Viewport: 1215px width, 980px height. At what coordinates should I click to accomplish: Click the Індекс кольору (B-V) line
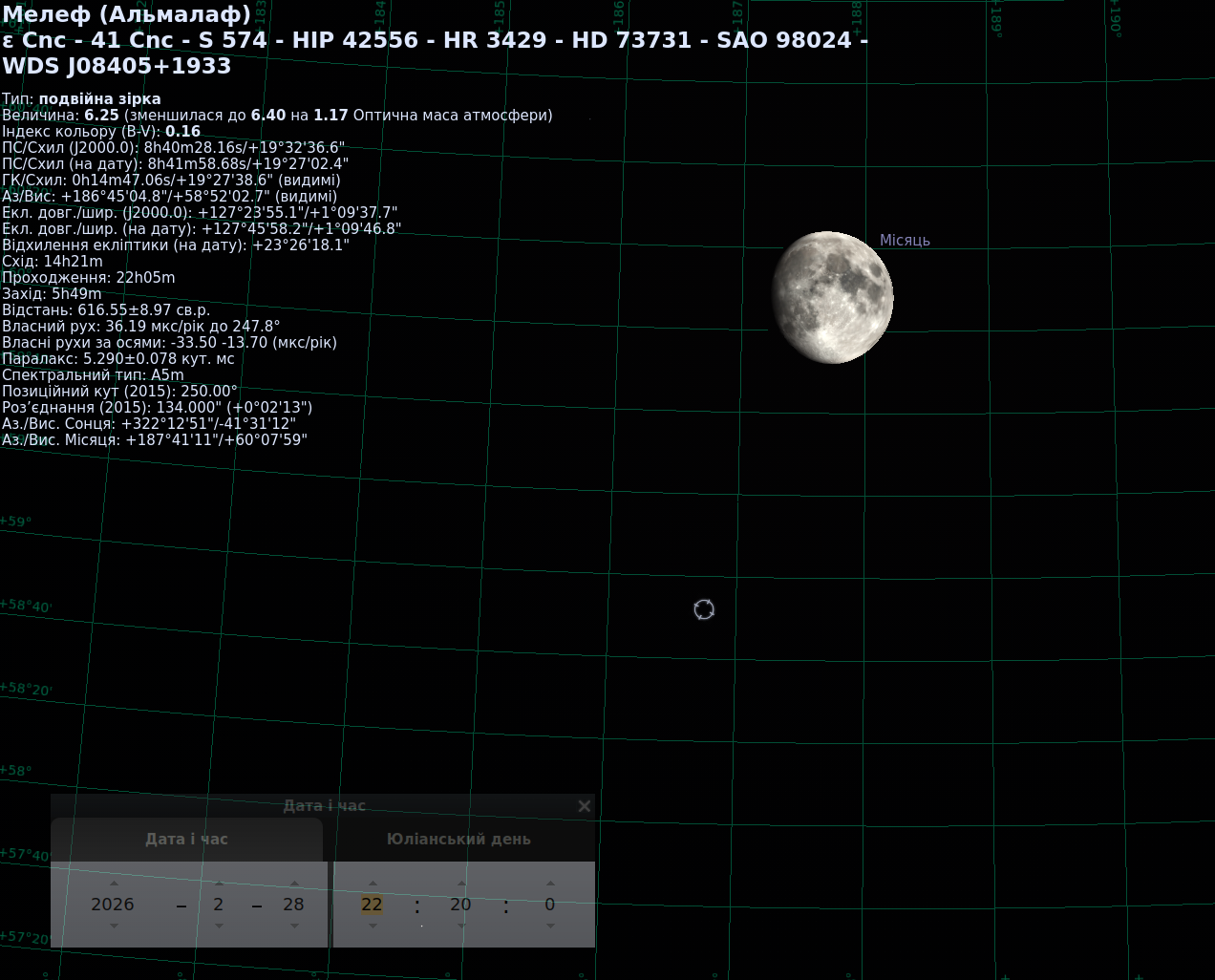(101, 132)
